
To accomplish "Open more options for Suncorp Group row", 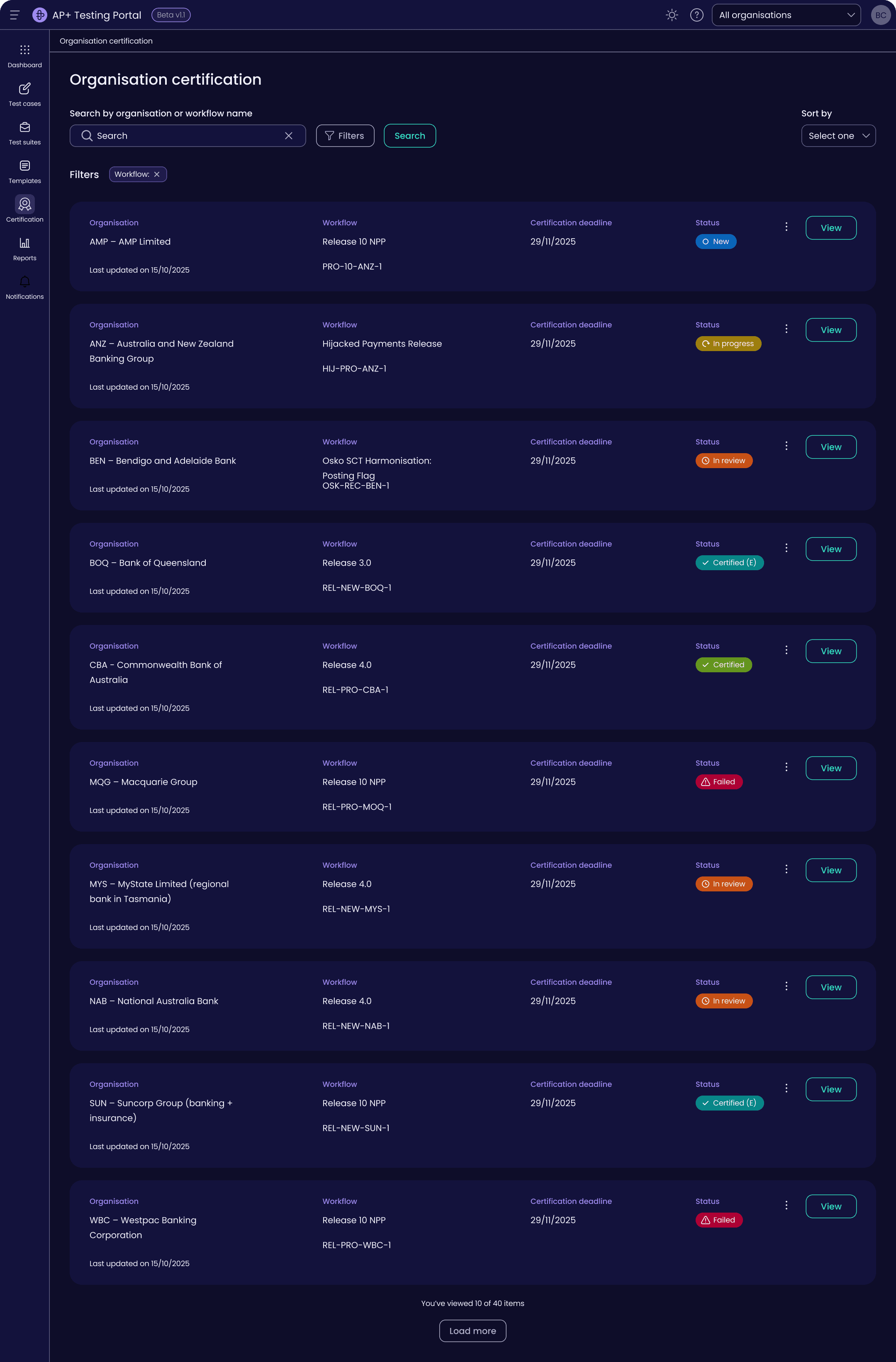I will [x=786, y=1088].
